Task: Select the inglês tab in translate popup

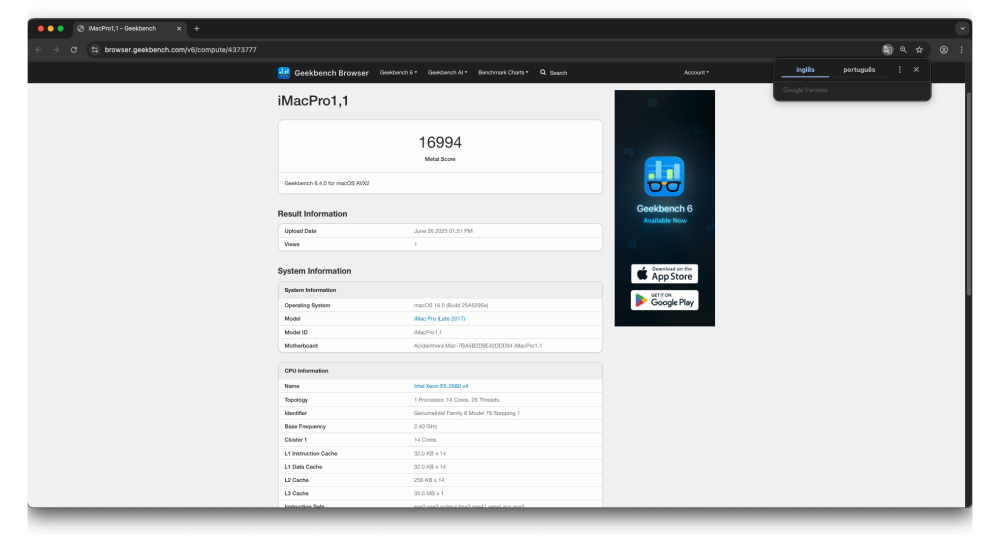Action: point(805,70)
